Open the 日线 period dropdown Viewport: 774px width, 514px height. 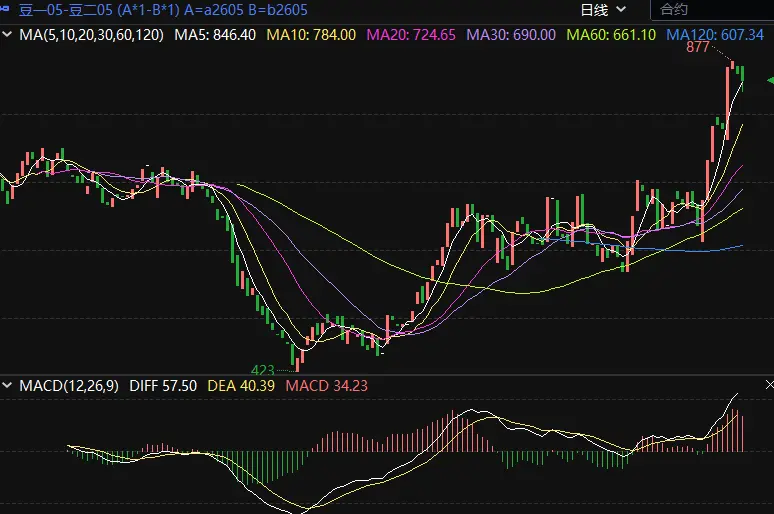pos(604,10)
